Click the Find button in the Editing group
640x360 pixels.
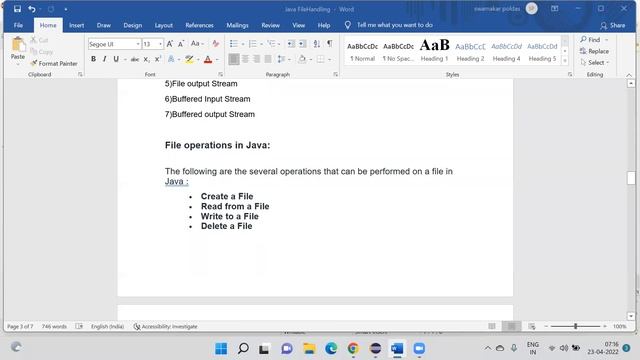(x=591, y=40)
